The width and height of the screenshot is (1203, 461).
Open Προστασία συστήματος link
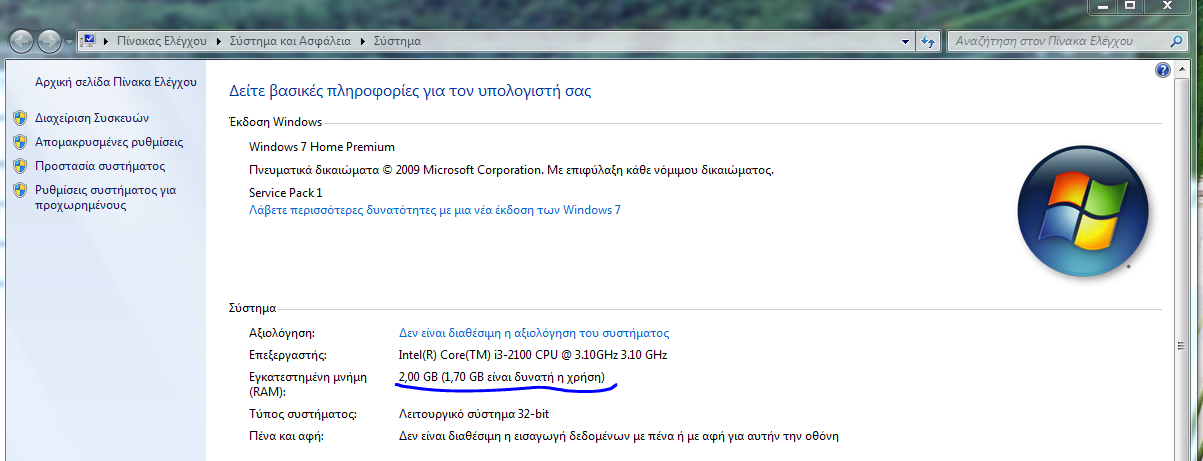100,166
